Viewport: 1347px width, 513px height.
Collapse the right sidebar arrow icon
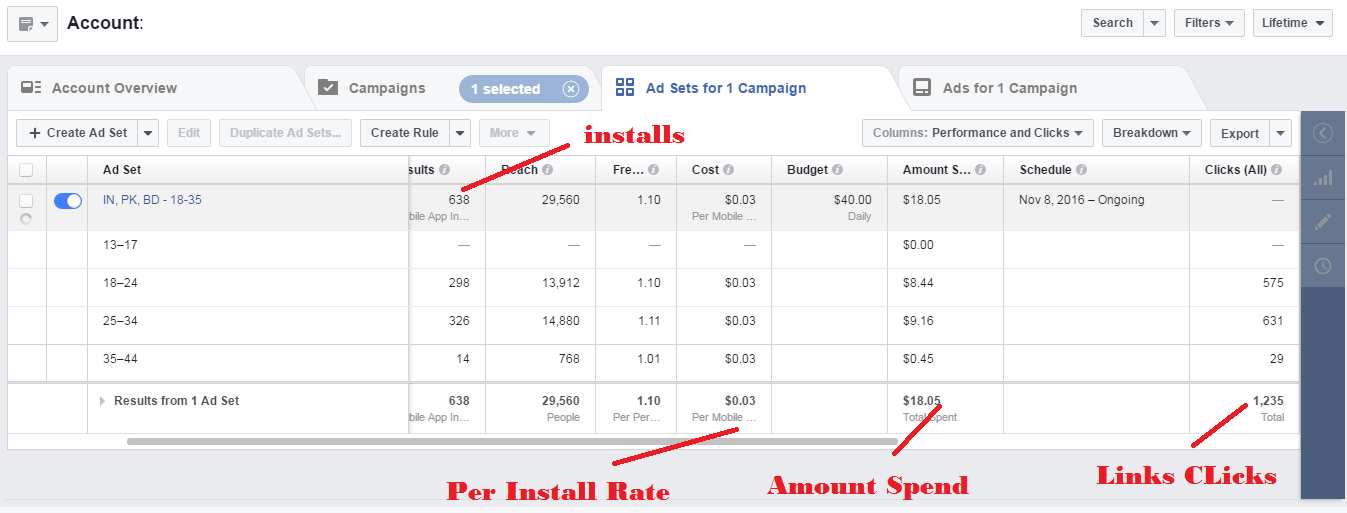click(x=1323, y=133)
